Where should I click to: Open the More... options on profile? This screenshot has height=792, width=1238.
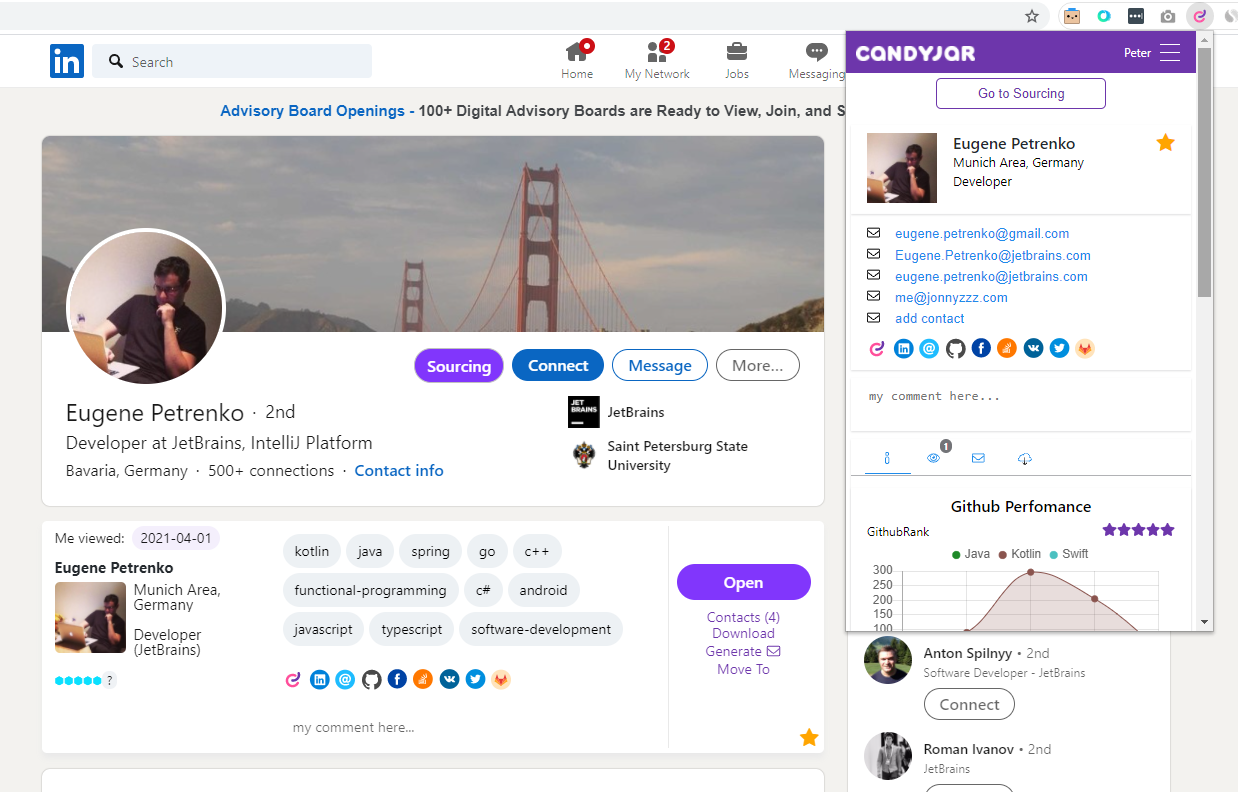pyautogui.click(x=758, y=366)
